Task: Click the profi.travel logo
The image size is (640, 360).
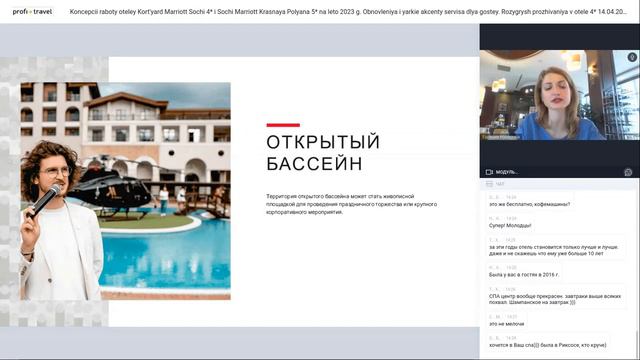Action: pyautogui.click(x=32, y=12)
